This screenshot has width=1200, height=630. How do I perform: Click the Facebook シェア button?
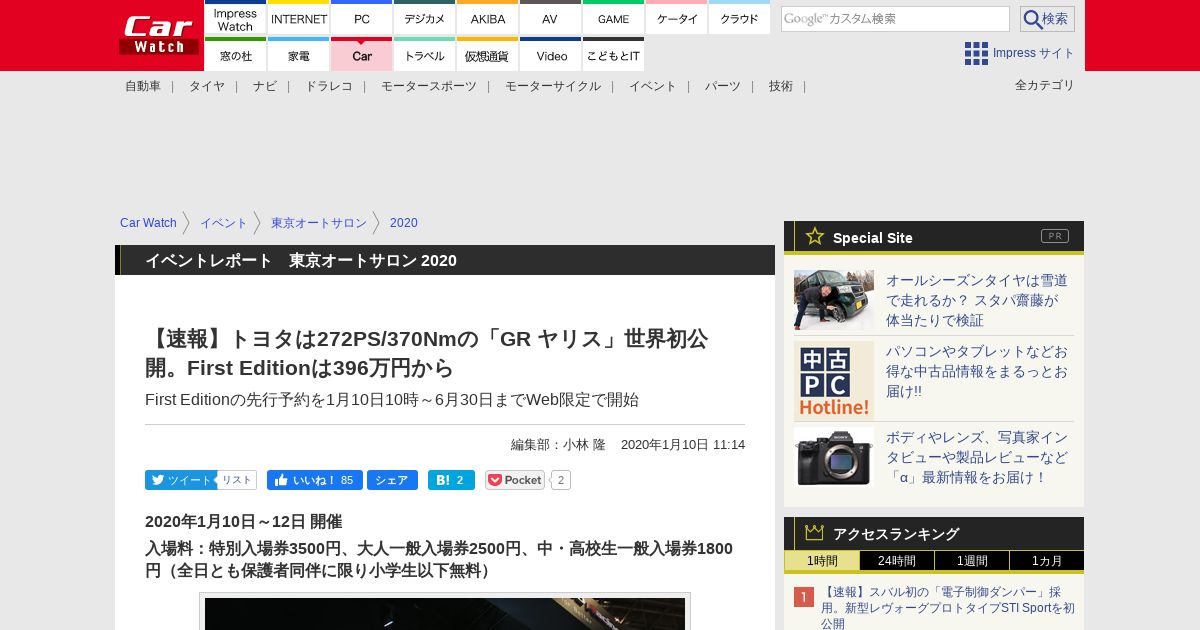tap(392, 480)
